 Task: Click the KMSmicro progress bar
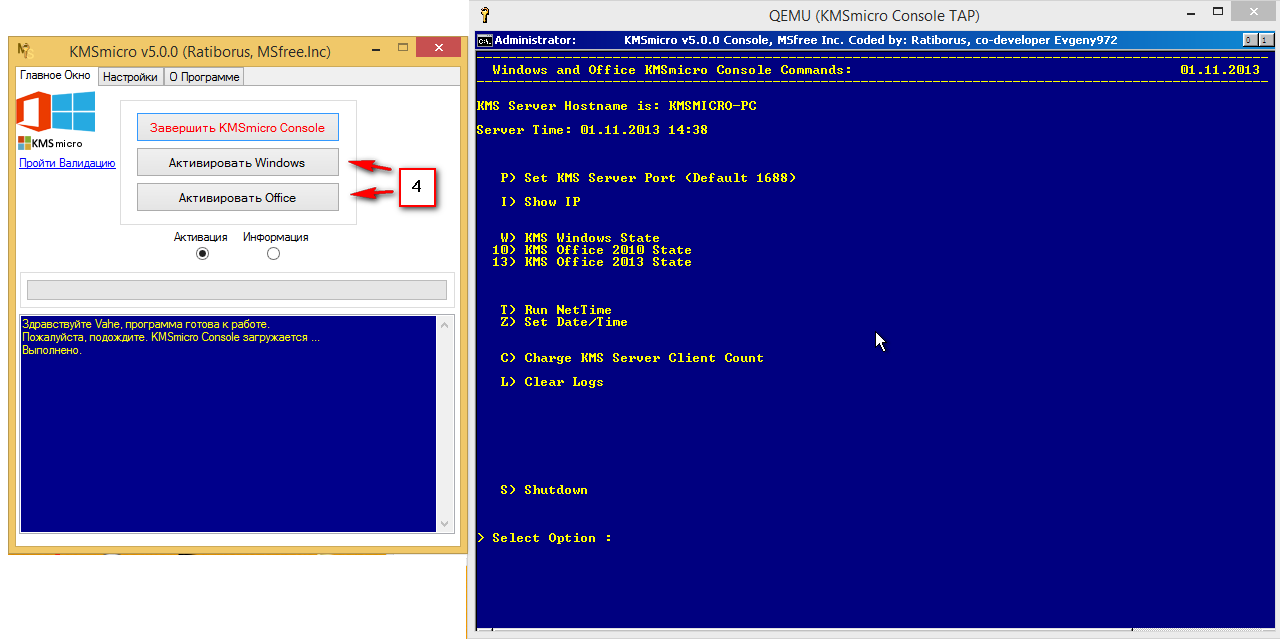tap(237, 290)
